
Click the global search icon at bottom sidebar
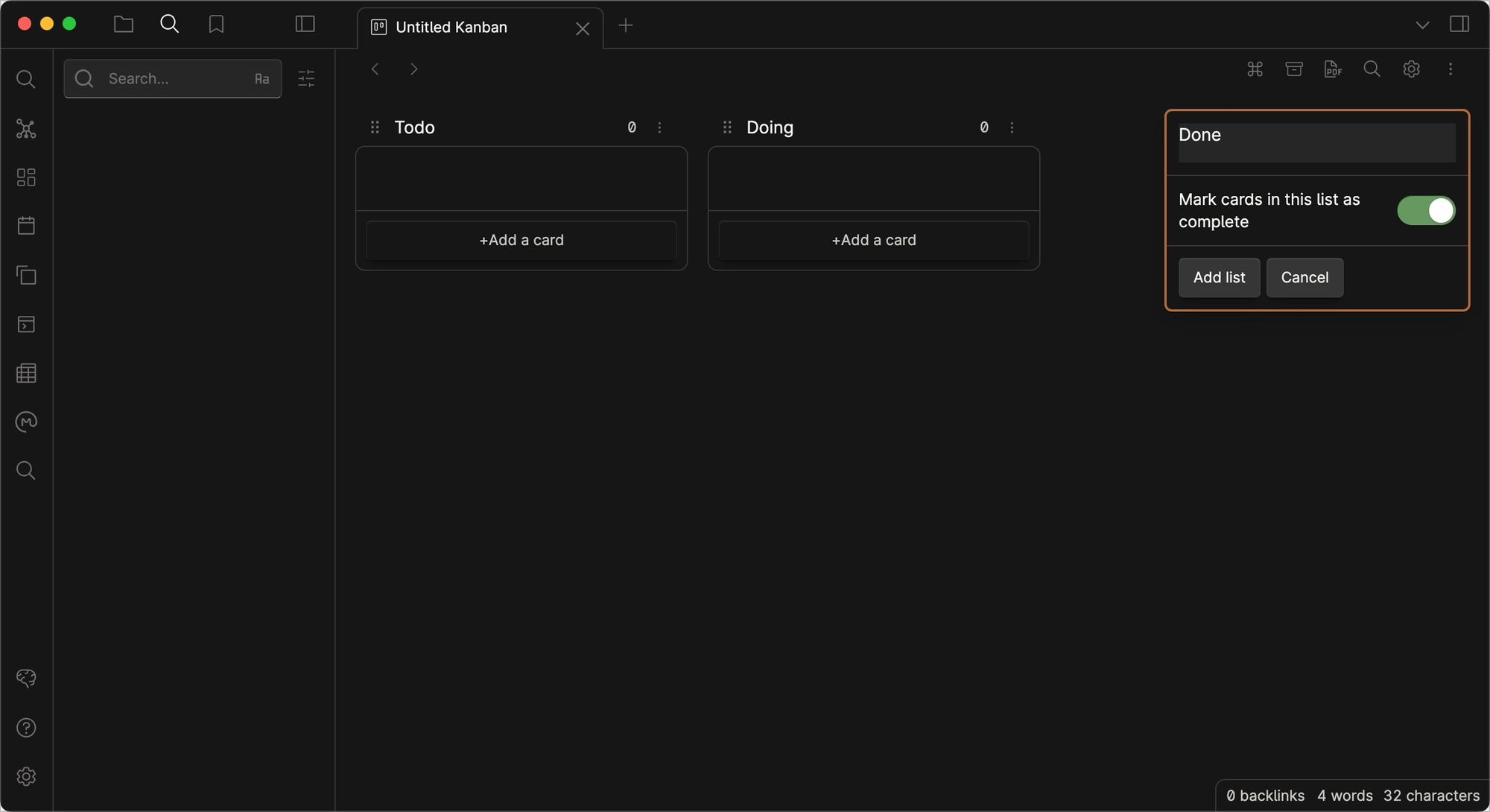pos(27,470)
